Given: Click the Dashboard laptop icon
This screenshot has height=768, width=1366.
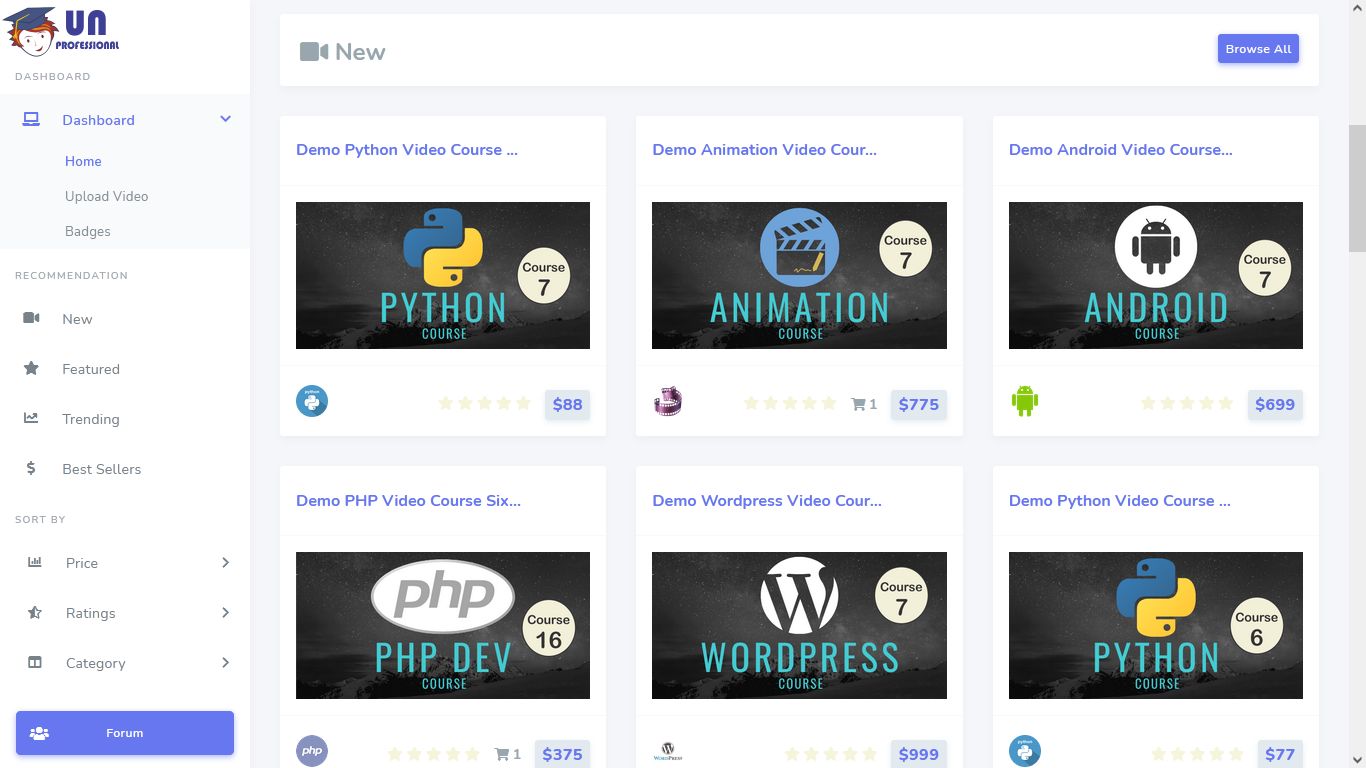Looking at the screenshot, I should [x=31, y=120].
